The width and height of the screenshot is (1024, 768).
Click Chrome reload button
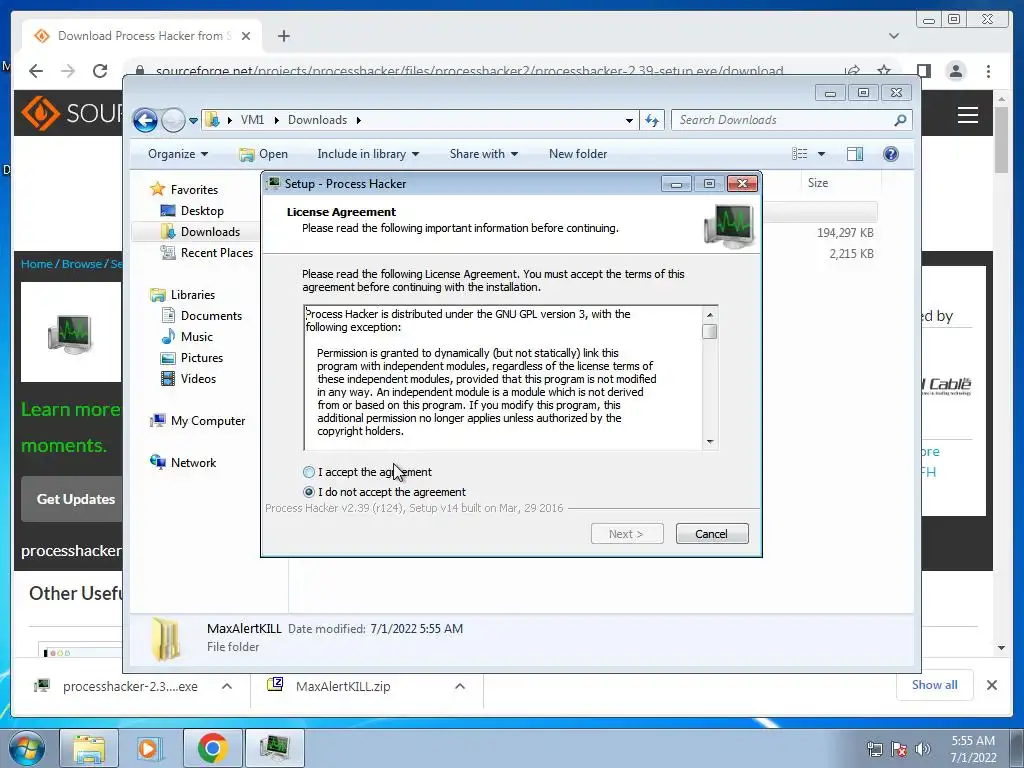click(x=100, y=71)
